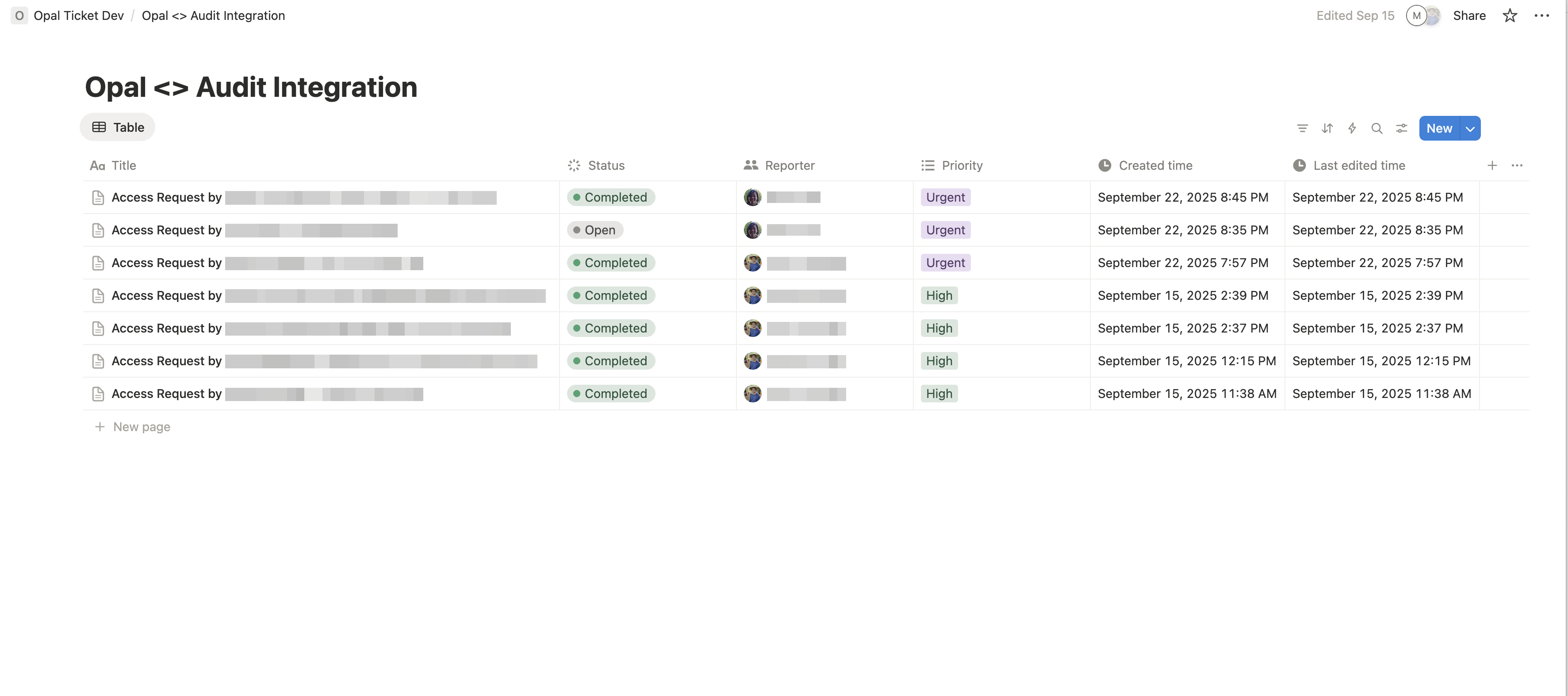Viewport: 1568px width, 696px height.
Task: Open table column options ellipsis in header
Action: (1517, 165)
